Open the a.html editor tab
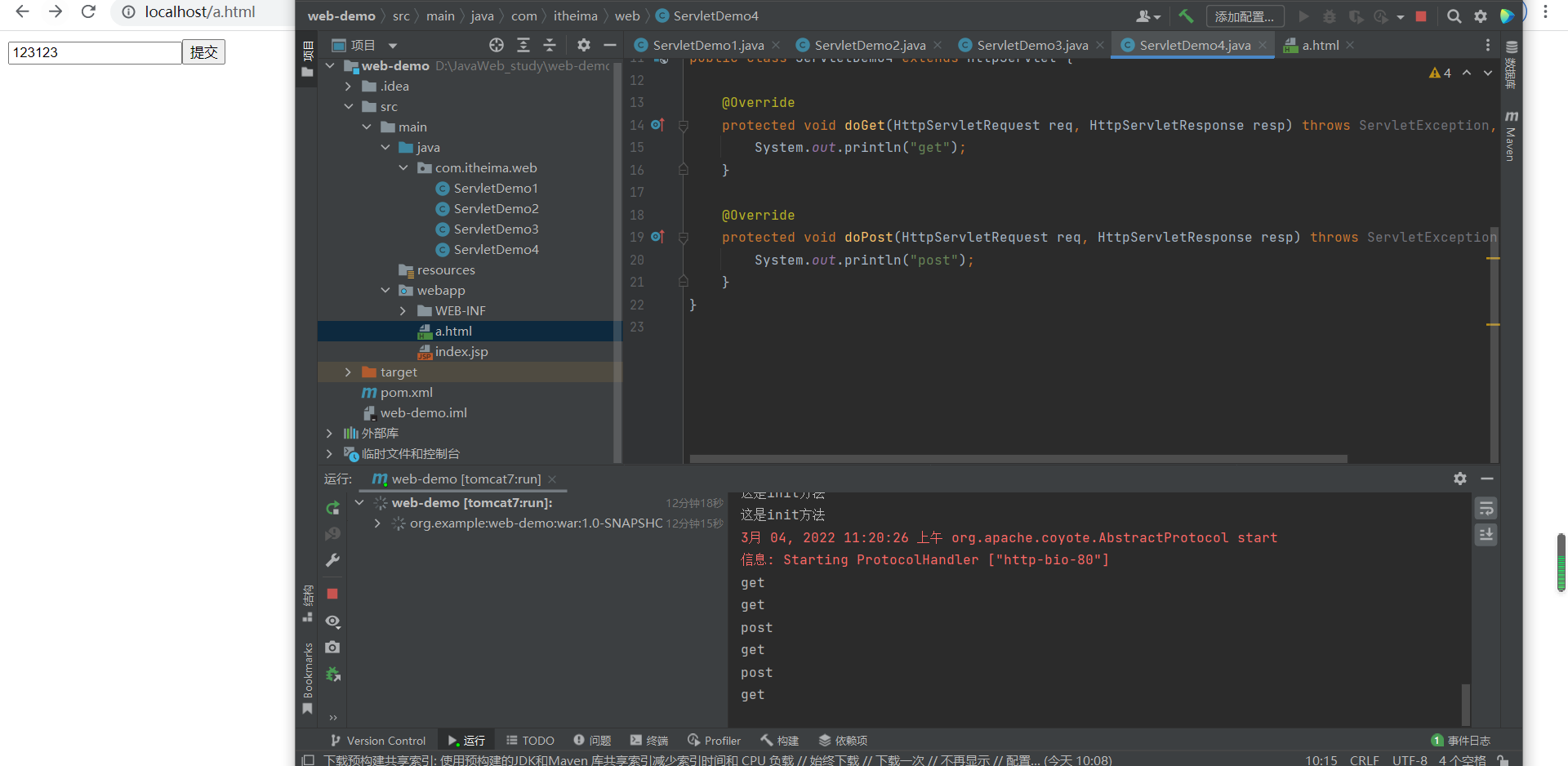Screen dimensions: 1568x766 (x=1319, y=45)
